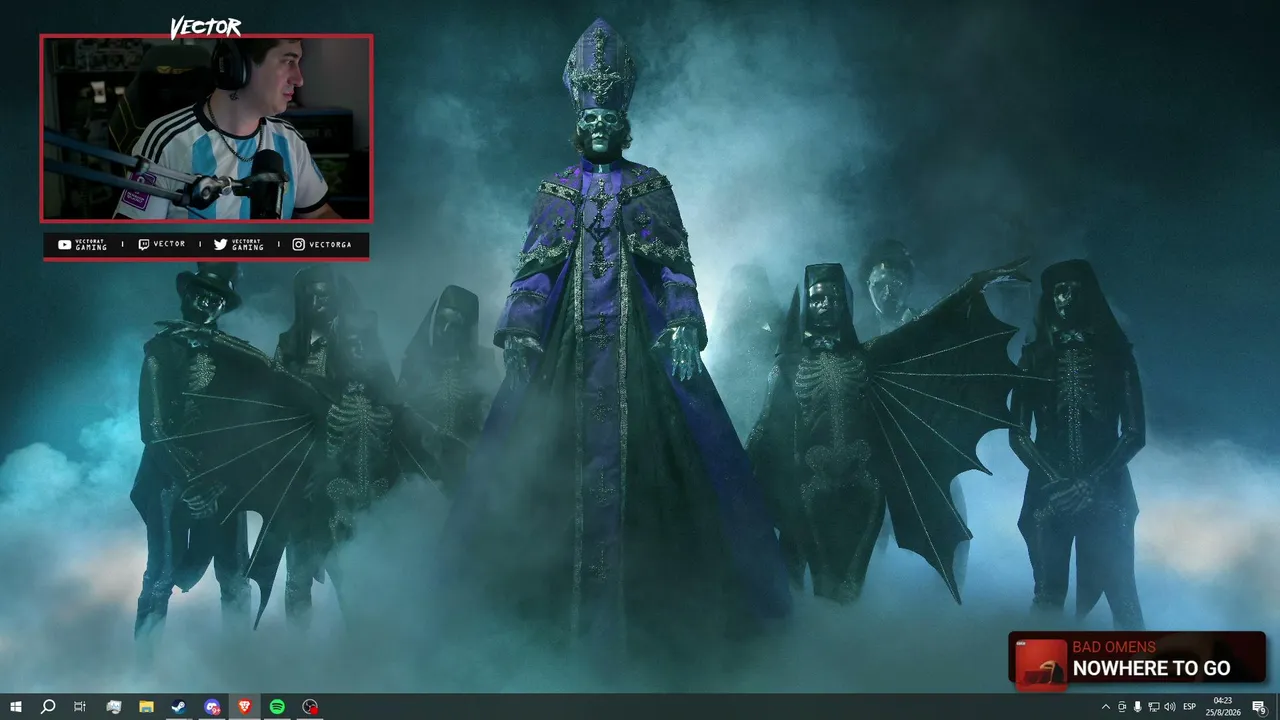The width and height of the screenshot is (1280, 720).
Task: Open network settings from the tray icon
Action: pyautogui.click(x=1154, y=707)
